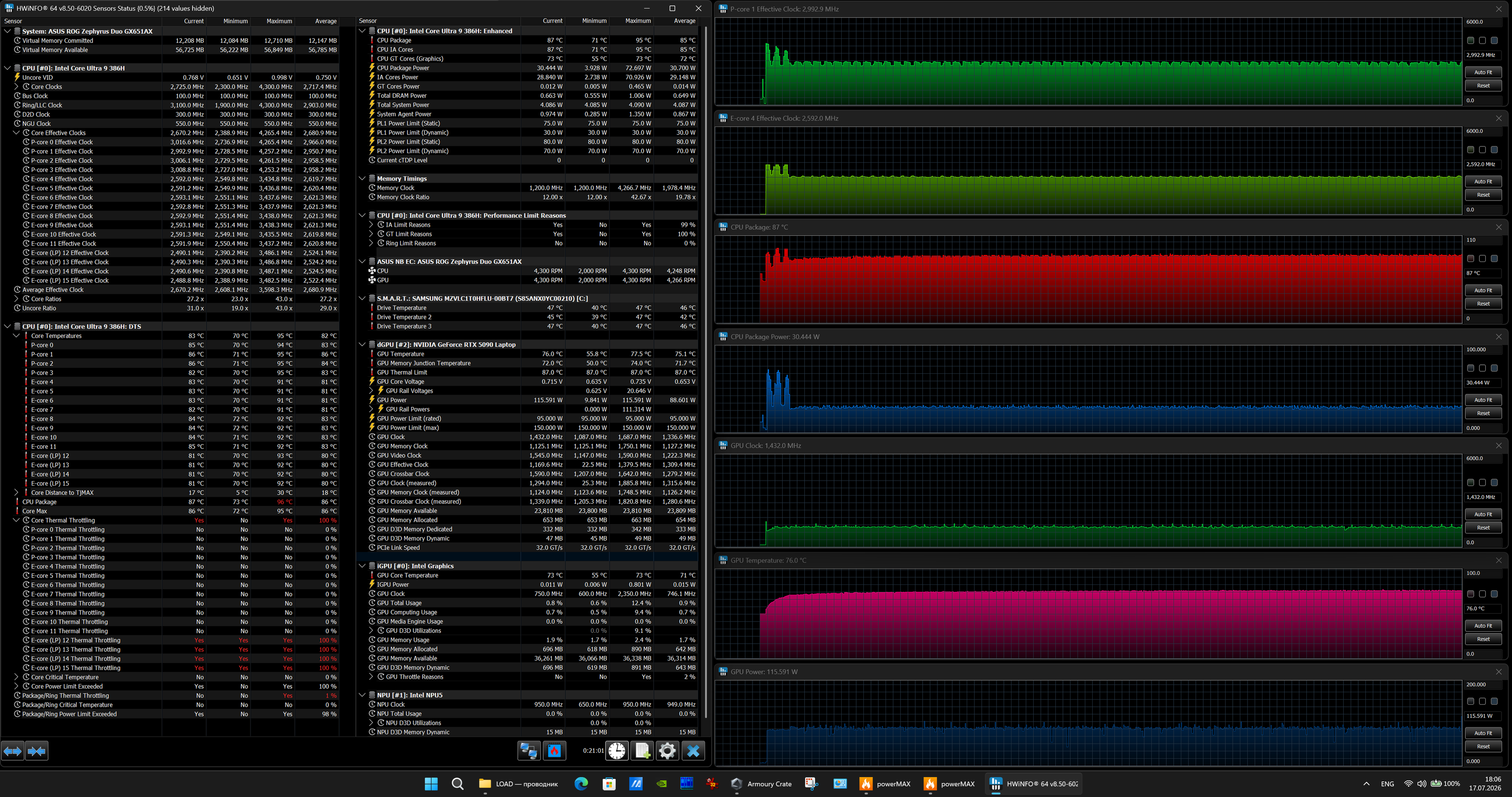Screen dimensions: 1512x797
Task: Collapse the Core Temperatures group
Action: coord(17,336)
